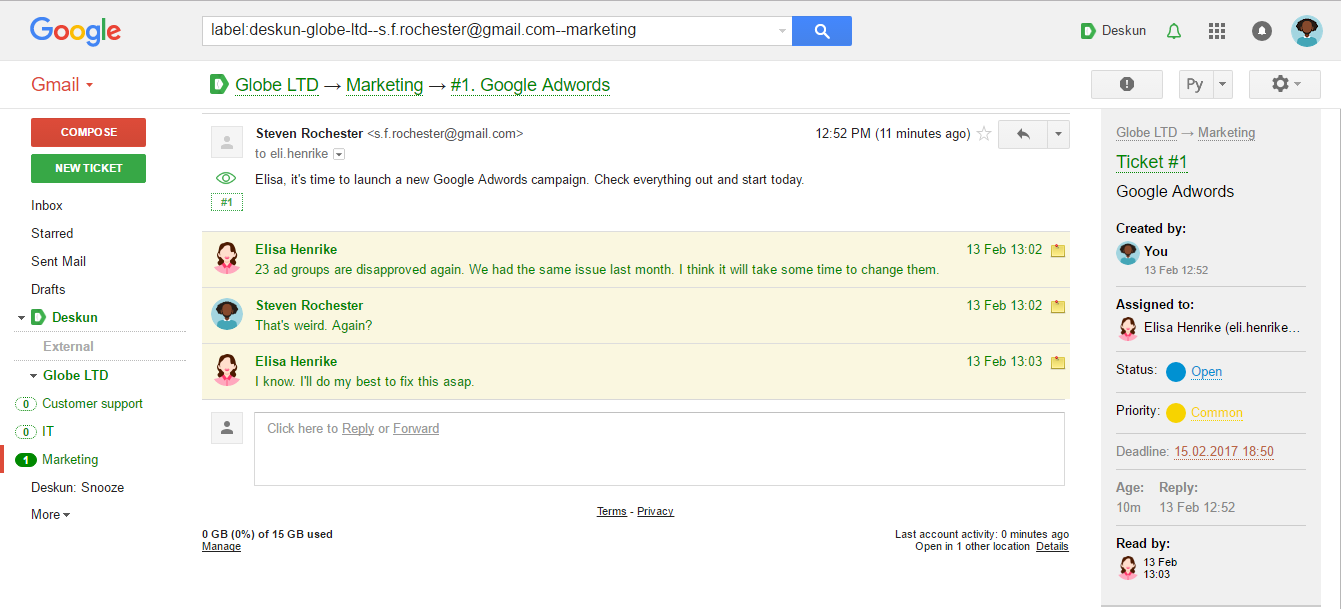Open the input language dropdown arrow
Image resolution: width=1341 pixels, height=609 pixels.
(1222, 84)
